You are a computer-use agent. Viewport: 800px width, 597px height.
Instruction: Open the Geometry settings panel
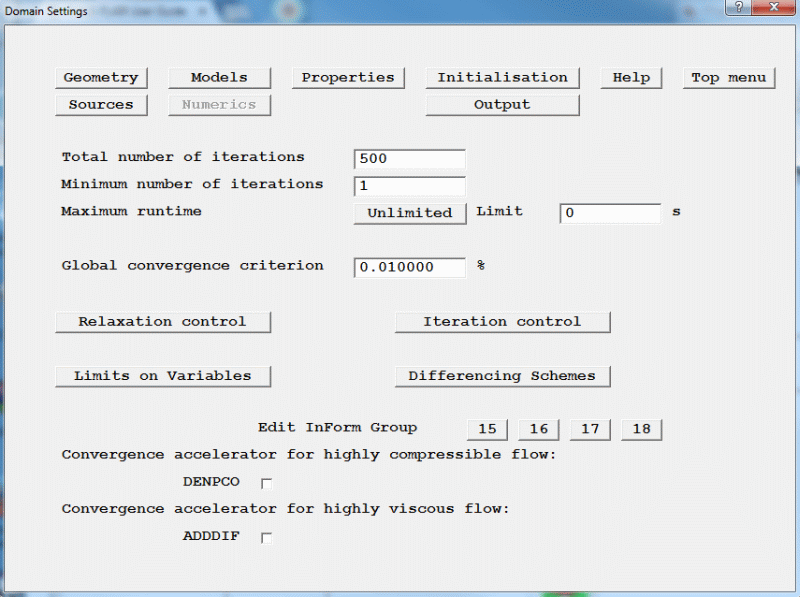(101, 78)
